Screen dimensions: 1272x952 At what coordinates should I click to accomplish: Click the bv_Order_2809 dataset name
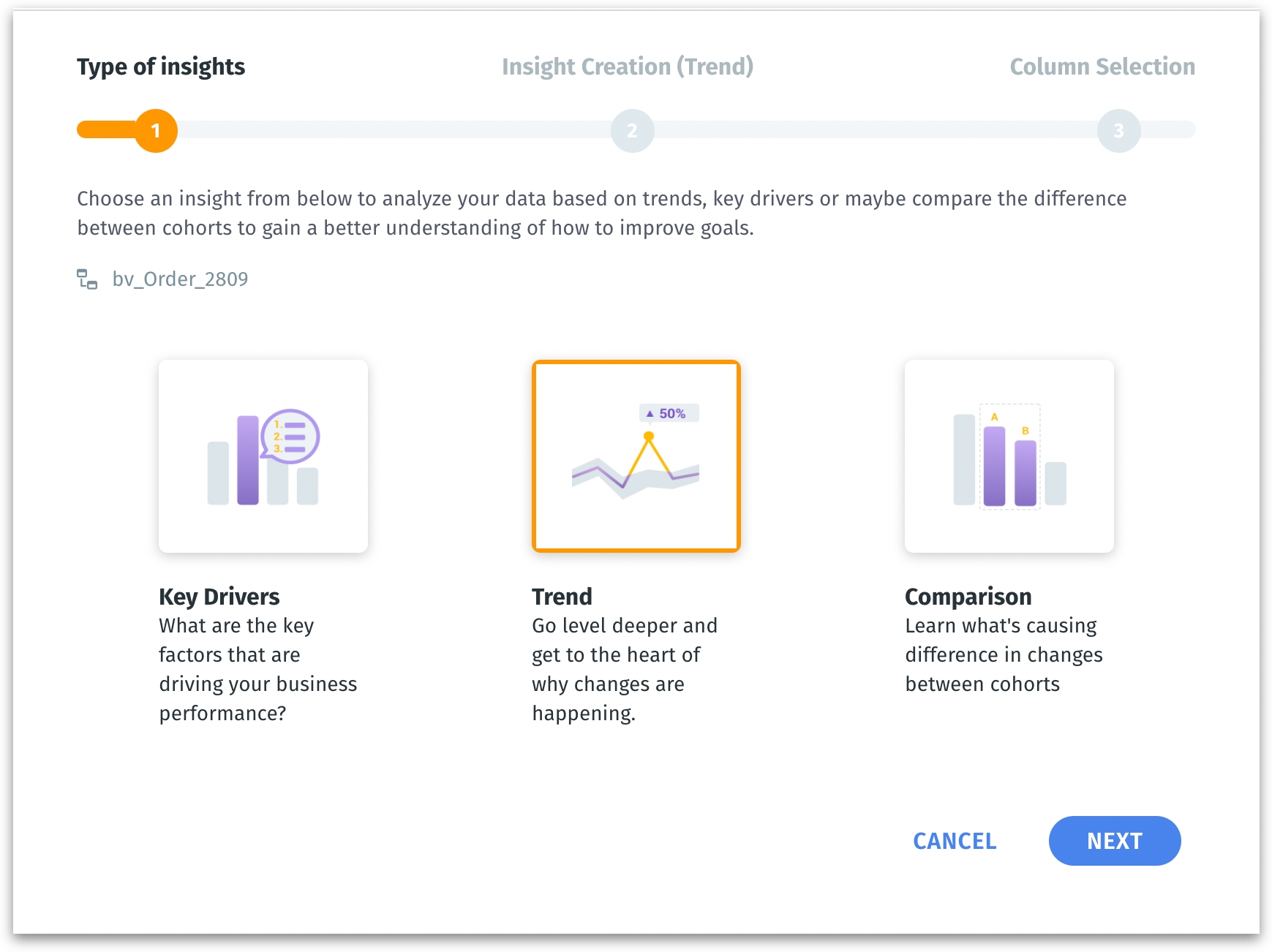180,279
